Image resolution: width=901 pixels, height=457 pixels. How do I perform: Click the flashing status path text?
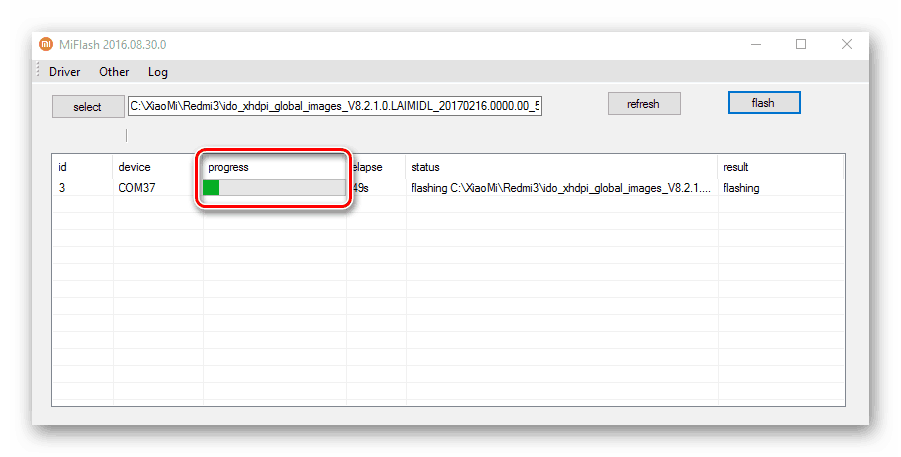pyautogui.click(x=560, y=188)
